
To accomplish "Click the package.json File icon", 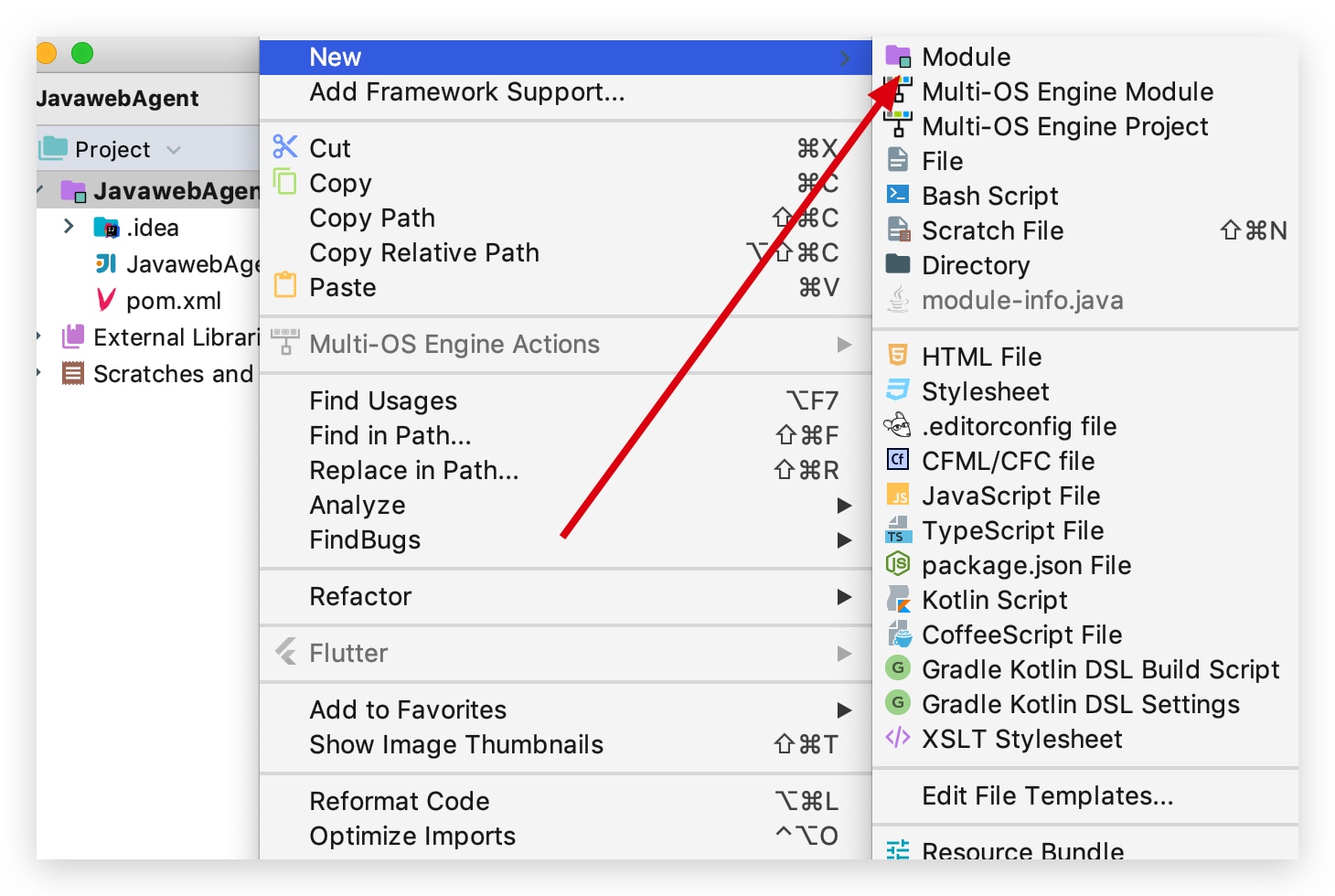I will point(898,565).
